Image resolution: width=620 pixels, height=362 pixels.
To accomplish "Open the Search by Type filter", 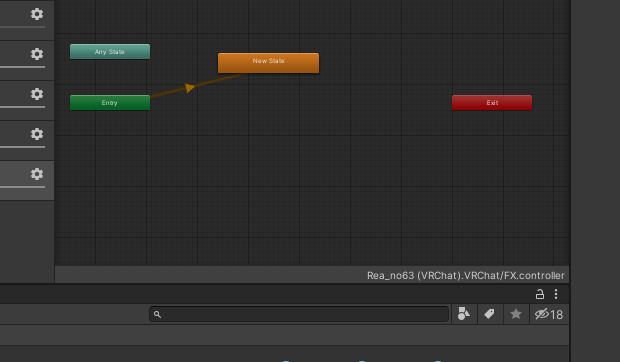I will (464, 314).
